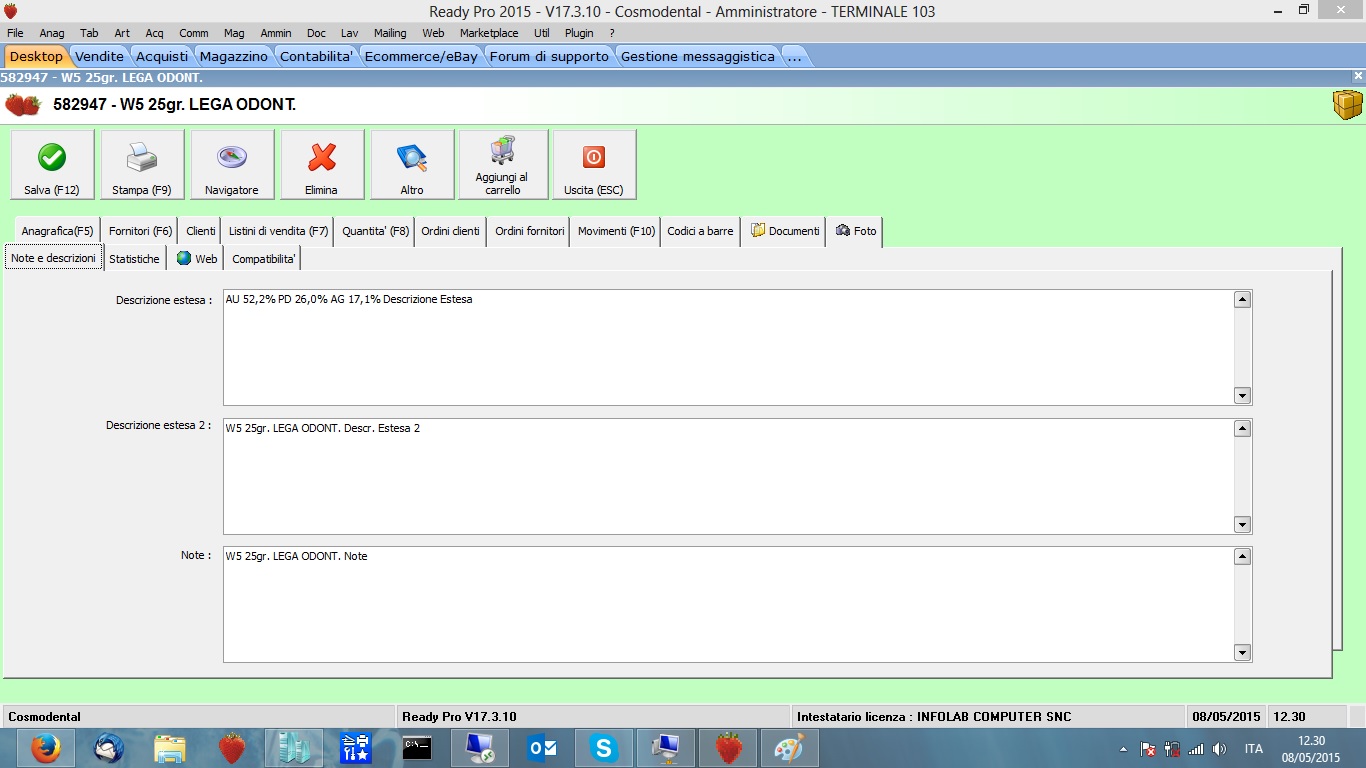Open Remote Desktop icon in the taskbar
1366x768 pixels.
480,748
